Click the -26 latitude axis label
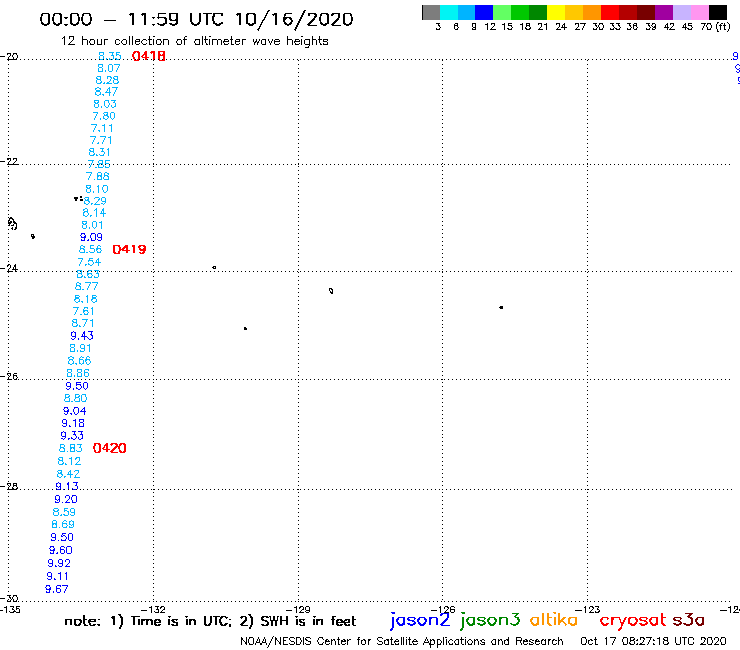The width and height of the screenshot is (740, 650). click(9, 376)
